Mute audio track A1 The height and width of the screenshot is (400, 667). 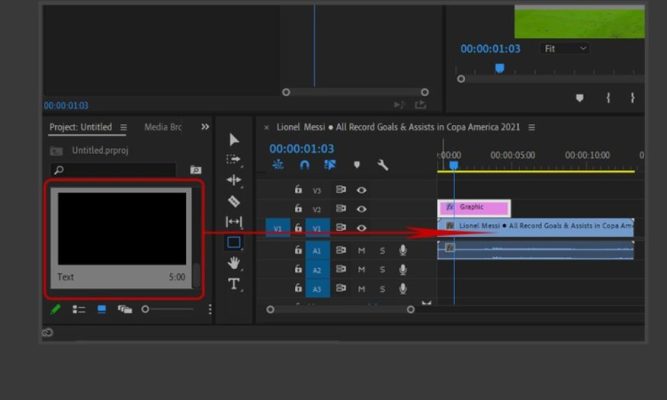pos(361,250)
